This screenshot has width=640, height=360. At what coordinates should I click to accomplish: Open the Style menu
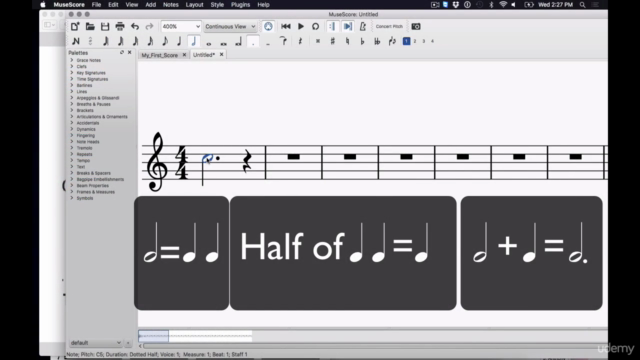(x=217, y=5)
